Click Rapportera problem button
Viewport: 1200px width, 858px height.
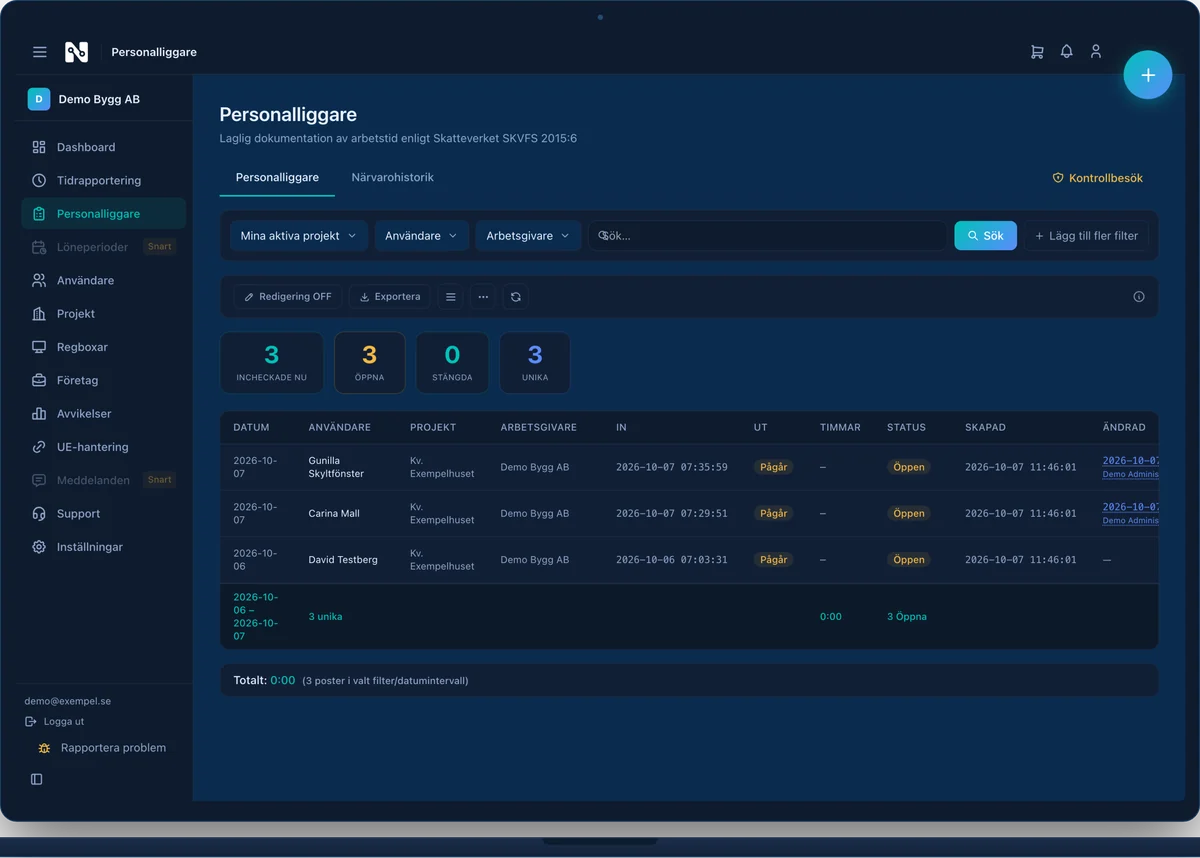(103, 748)
